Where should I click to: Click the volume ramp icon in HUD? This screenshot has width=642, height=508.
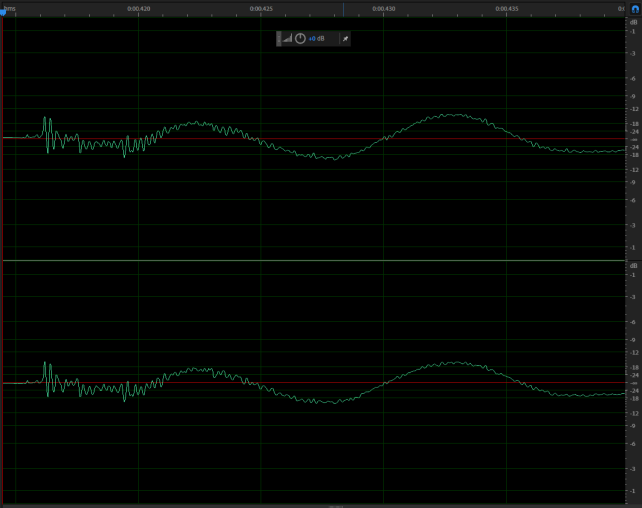288,38
